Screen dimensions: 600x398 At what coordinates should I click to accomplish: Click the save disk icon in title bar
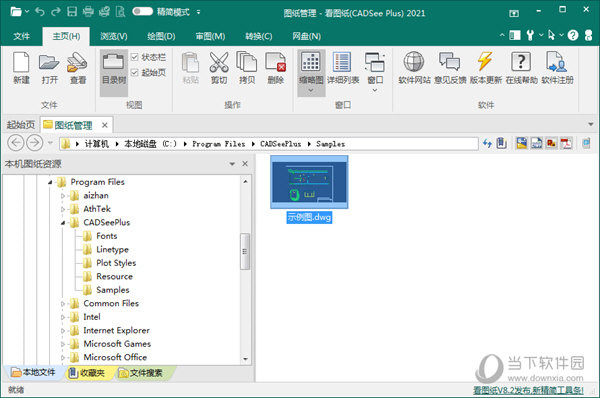coord(72,12)
